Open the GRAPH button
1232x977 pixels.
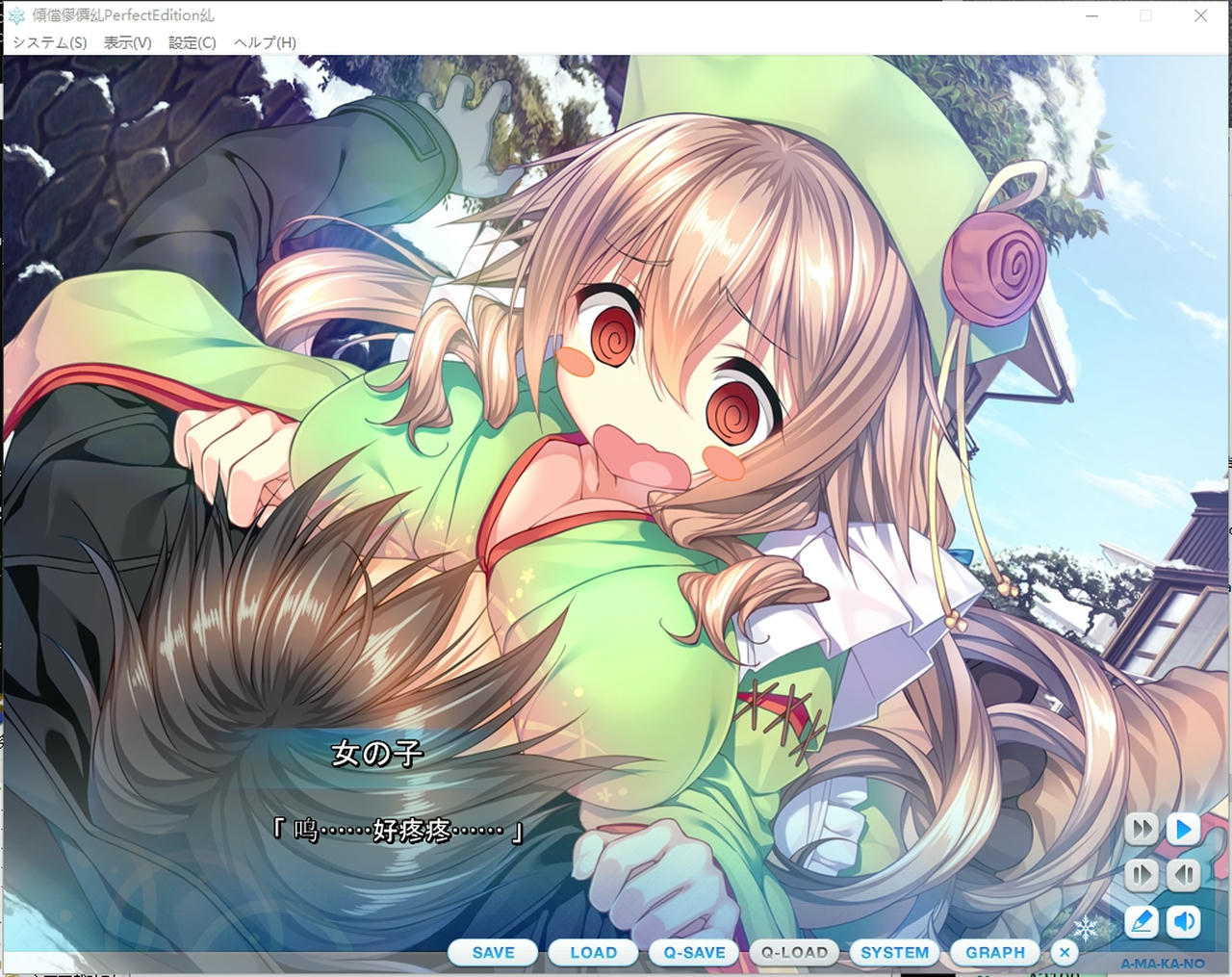(995, 953)
